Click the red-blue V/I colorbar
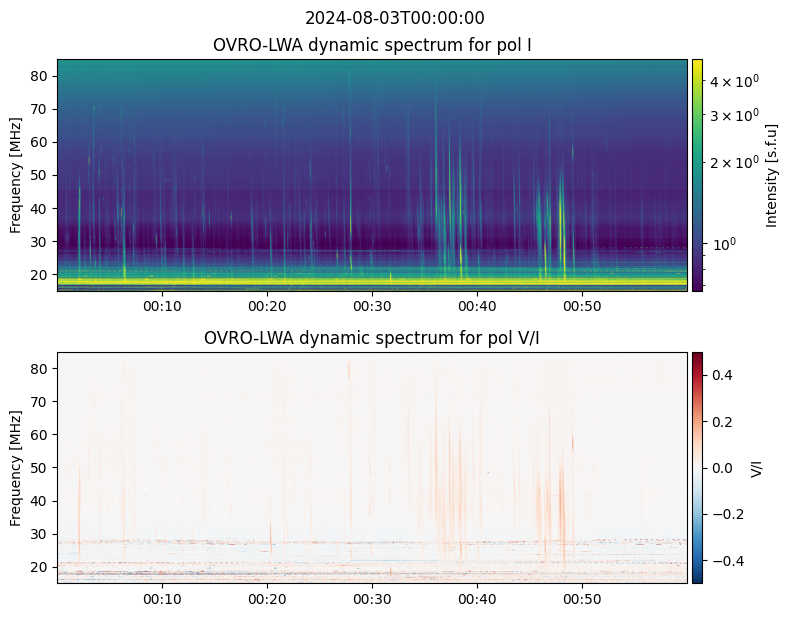 tap(697, 467)
